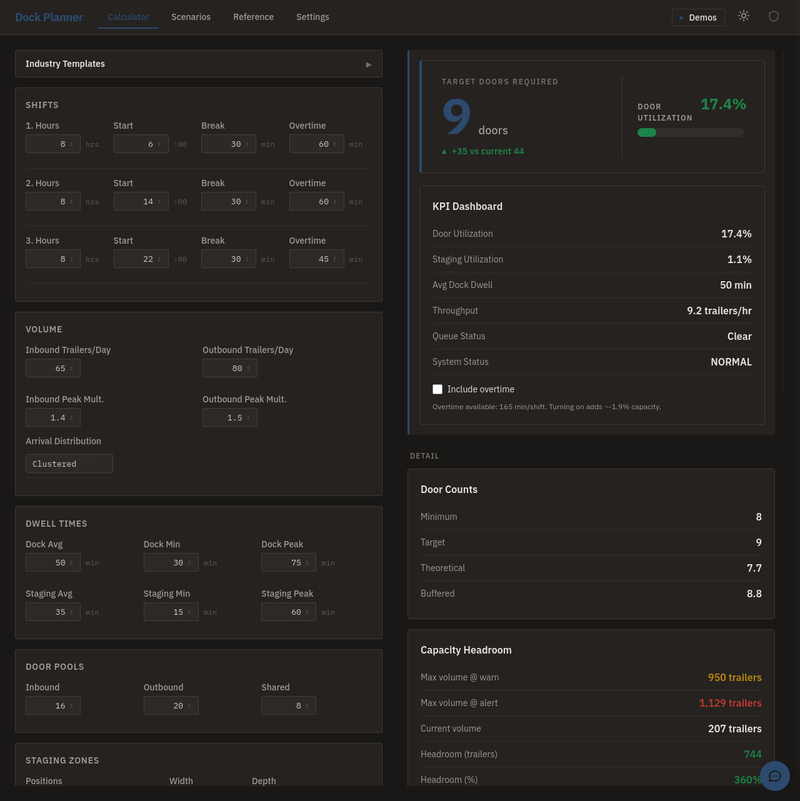800x801 pixels.
Task: Click the System Status value 'NORMAL'
Action: 731,362
